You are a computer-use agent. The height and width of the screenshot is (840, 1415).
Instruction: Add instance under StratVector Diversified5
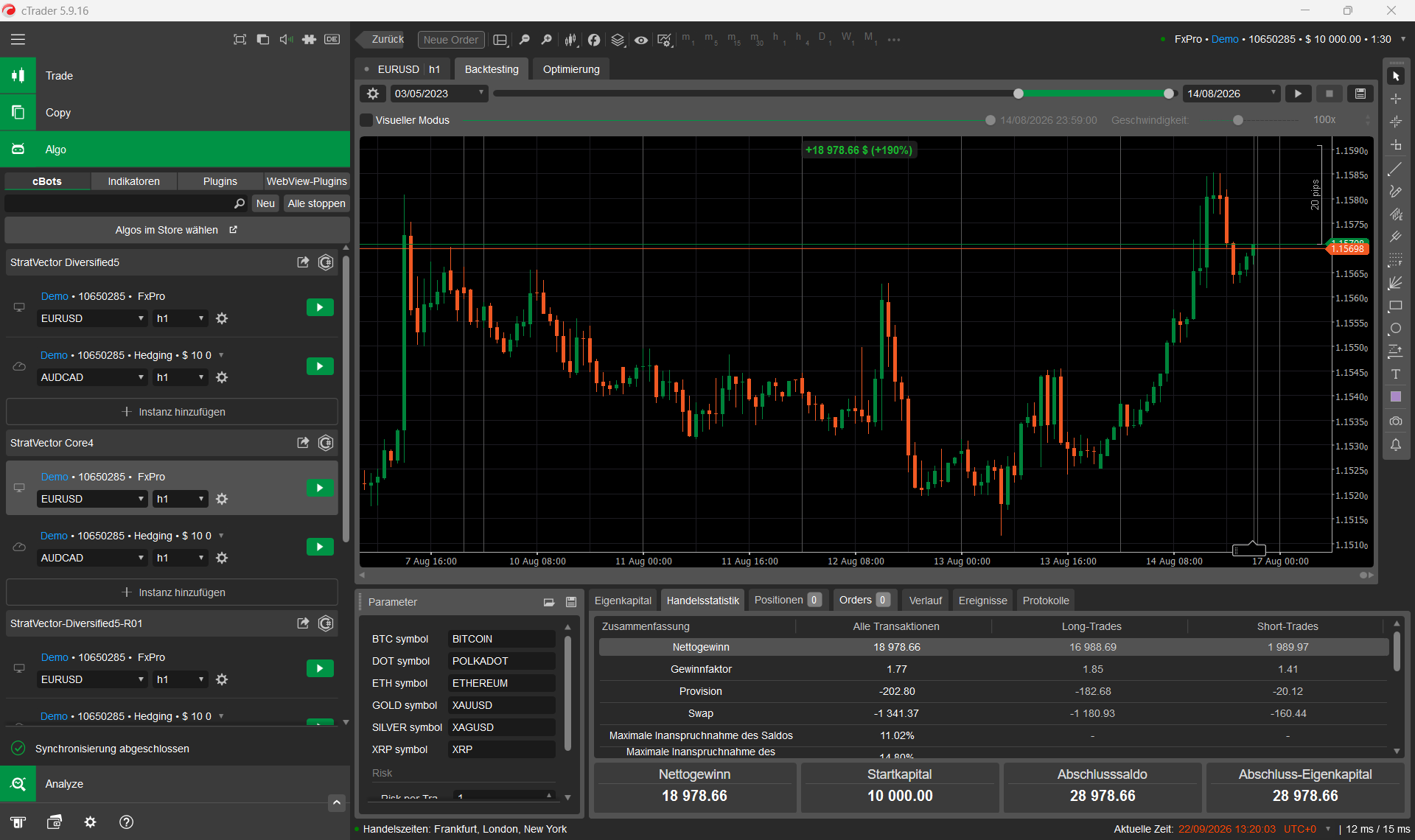point(172,412)
